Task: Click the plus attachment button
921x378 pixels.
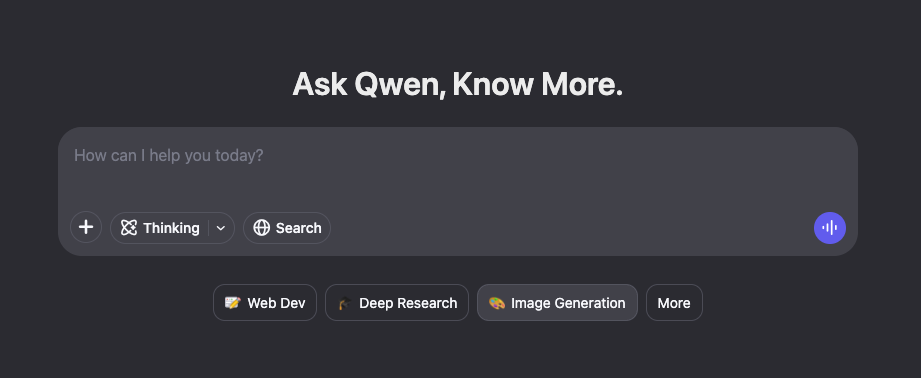Action: point(86,228)
